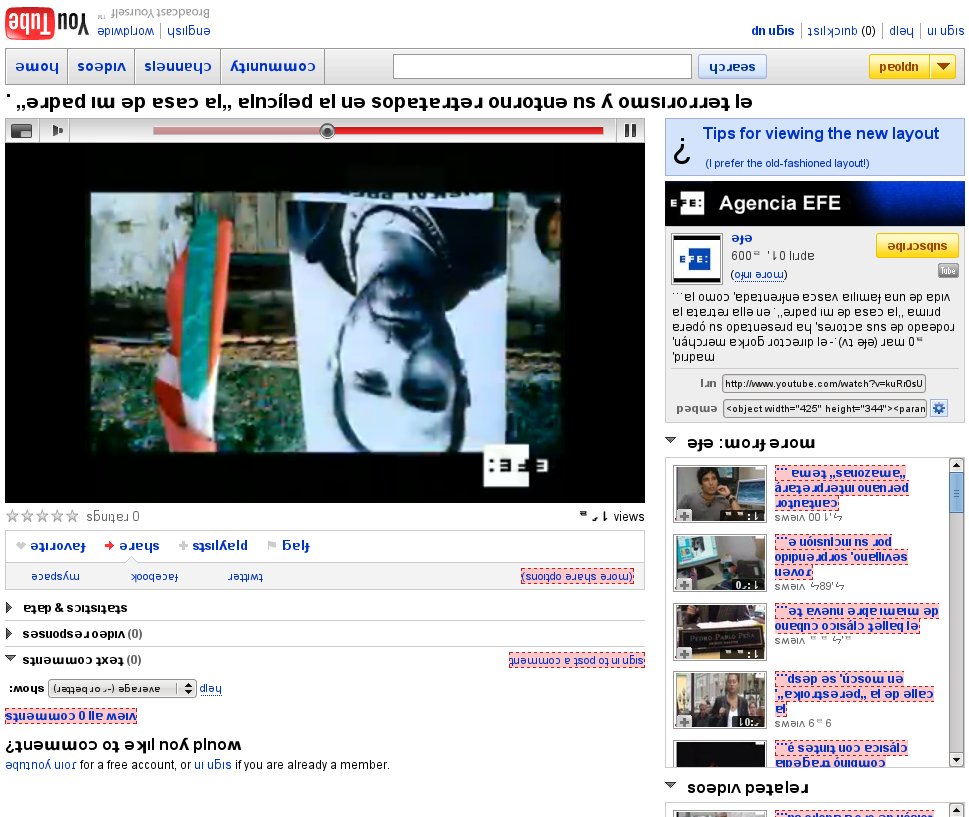This screenshot has height=817, width=969.
Task: Click the question mark tips icon
Action: click(682, 150)
